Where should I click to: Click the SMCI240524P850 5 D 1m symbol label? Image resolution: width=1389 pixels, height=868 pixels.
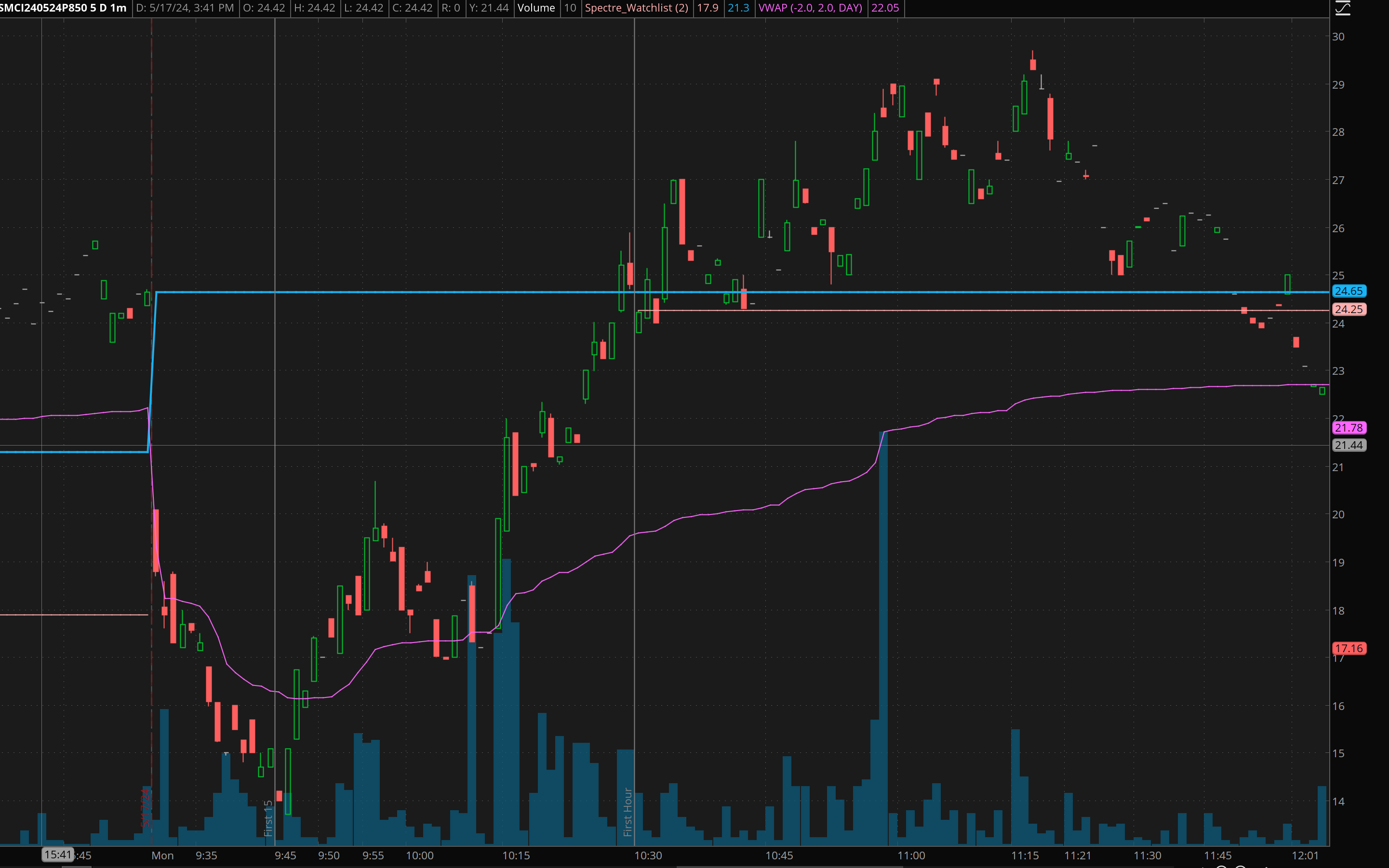pos(64,8)
